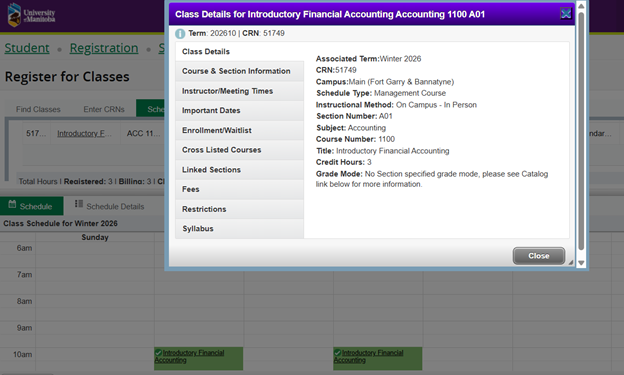Screen dimensions: 624x375
Task: Click the dialog scrollbar up arrow
Action: pyautogui.click(x=581, y=6)
